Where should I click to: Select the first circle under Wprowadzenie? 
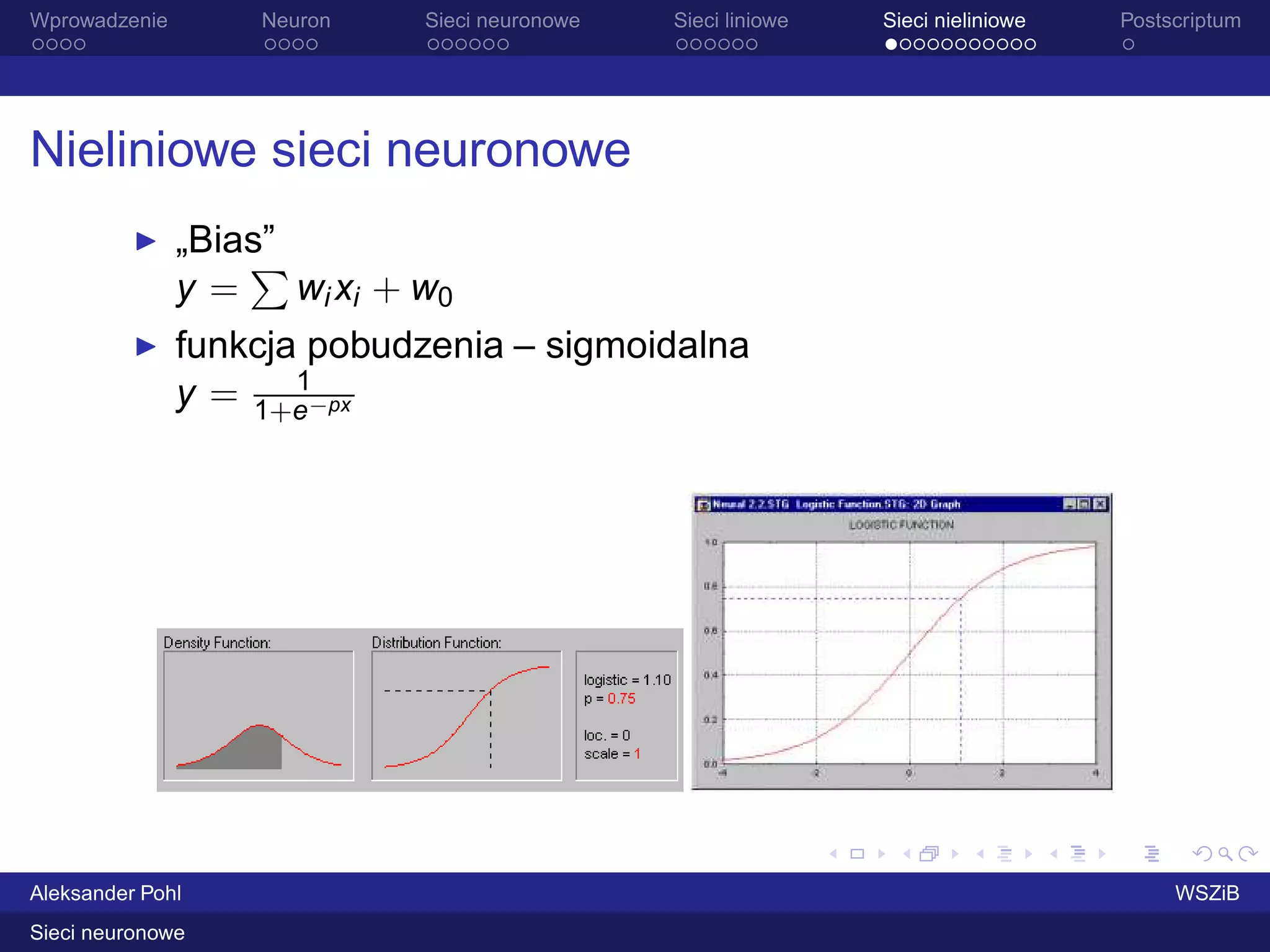point(38,45)
